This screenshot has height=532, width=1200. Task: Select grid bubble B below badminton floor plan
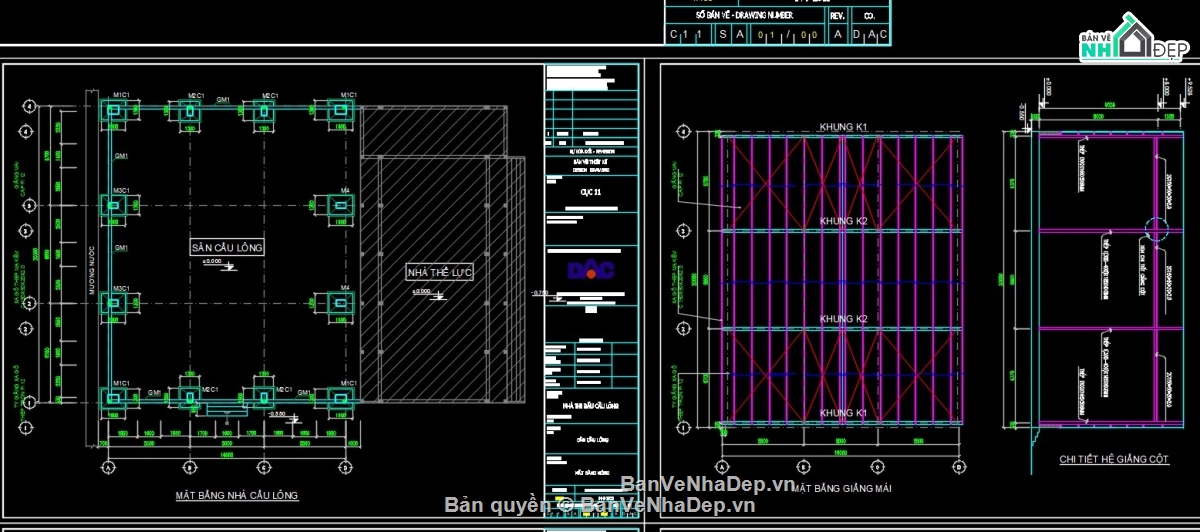(x=188, y=466)
